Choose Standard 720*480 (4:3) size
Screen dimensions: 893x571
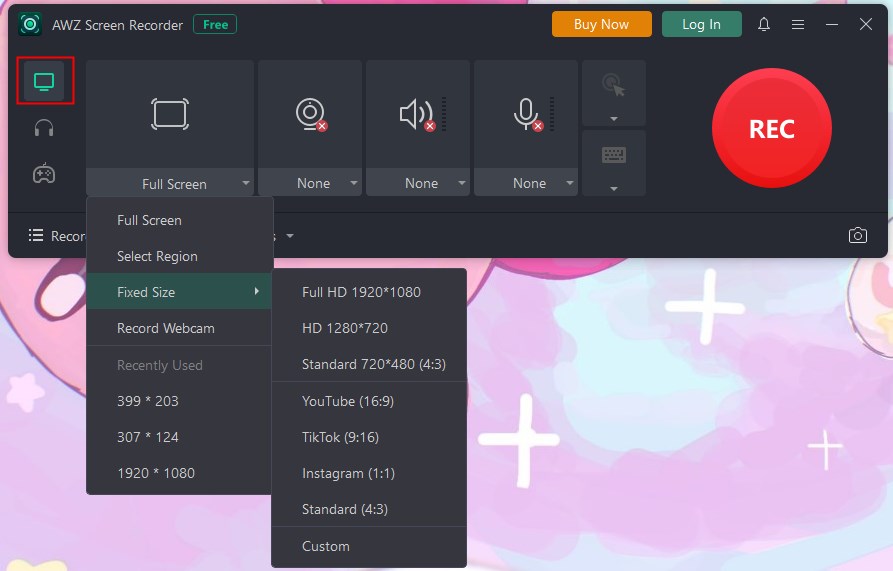pos(369,364)
